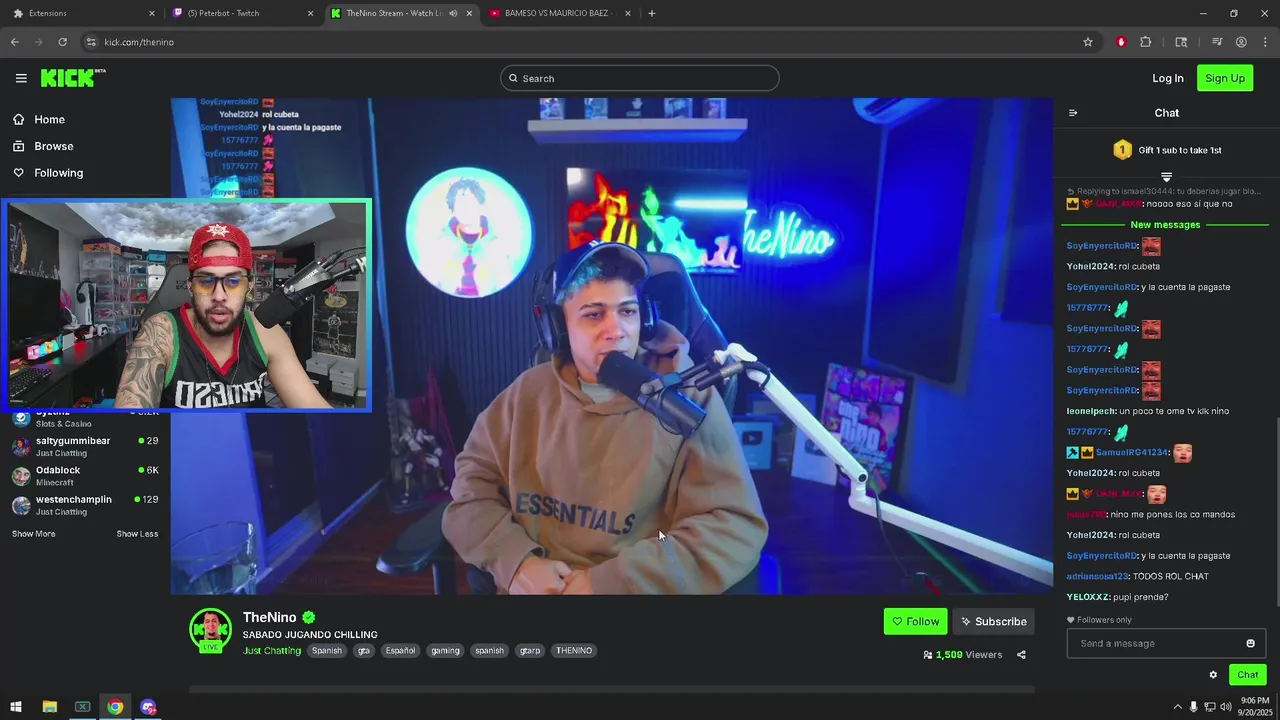Open TheNino channel avatar
The height and width of the screenshot is (720, 1280).
tap(211, 630)
